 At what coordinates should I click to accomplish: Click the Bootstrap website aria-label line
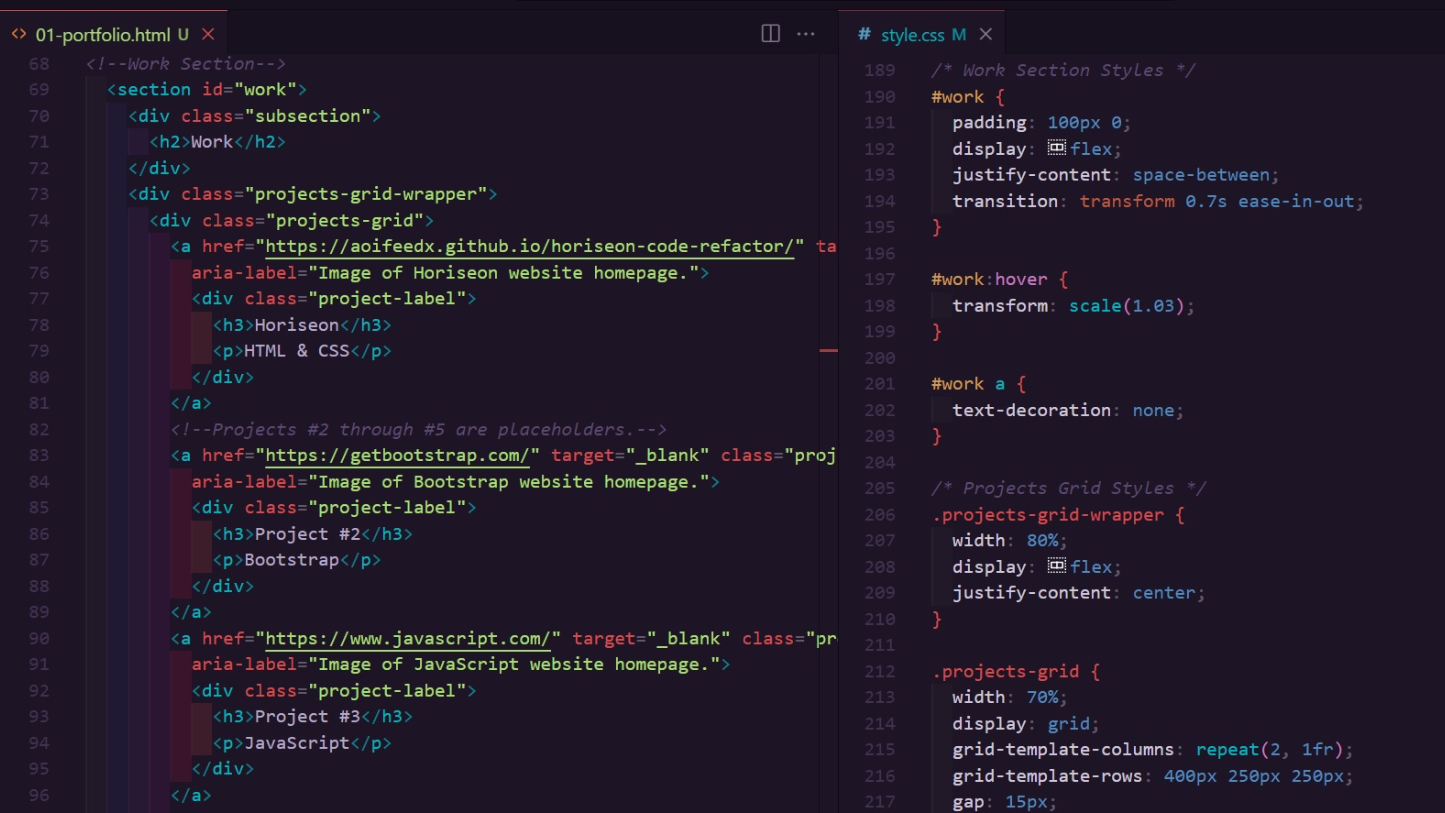point(456,481)
